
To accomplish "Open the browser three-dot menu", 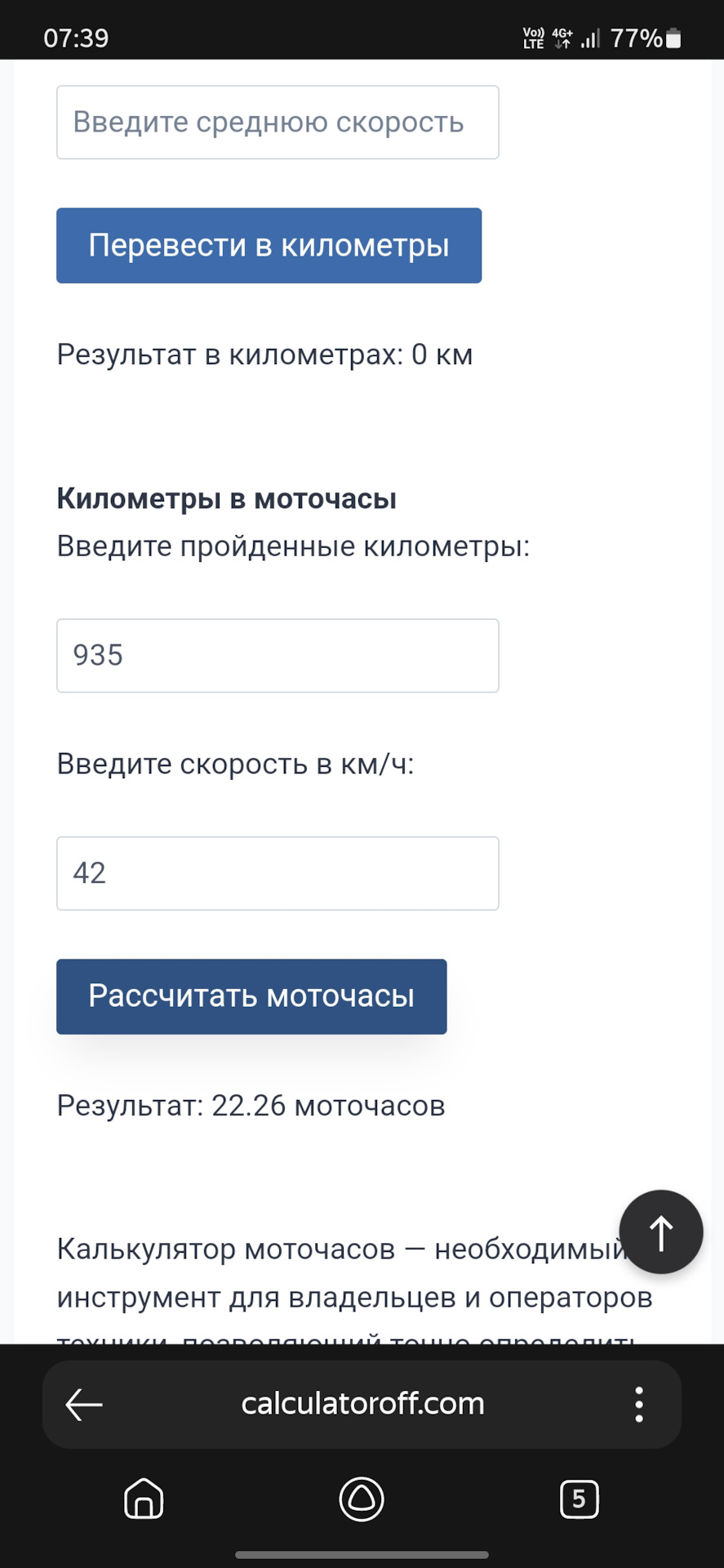I will [639, 1405].
